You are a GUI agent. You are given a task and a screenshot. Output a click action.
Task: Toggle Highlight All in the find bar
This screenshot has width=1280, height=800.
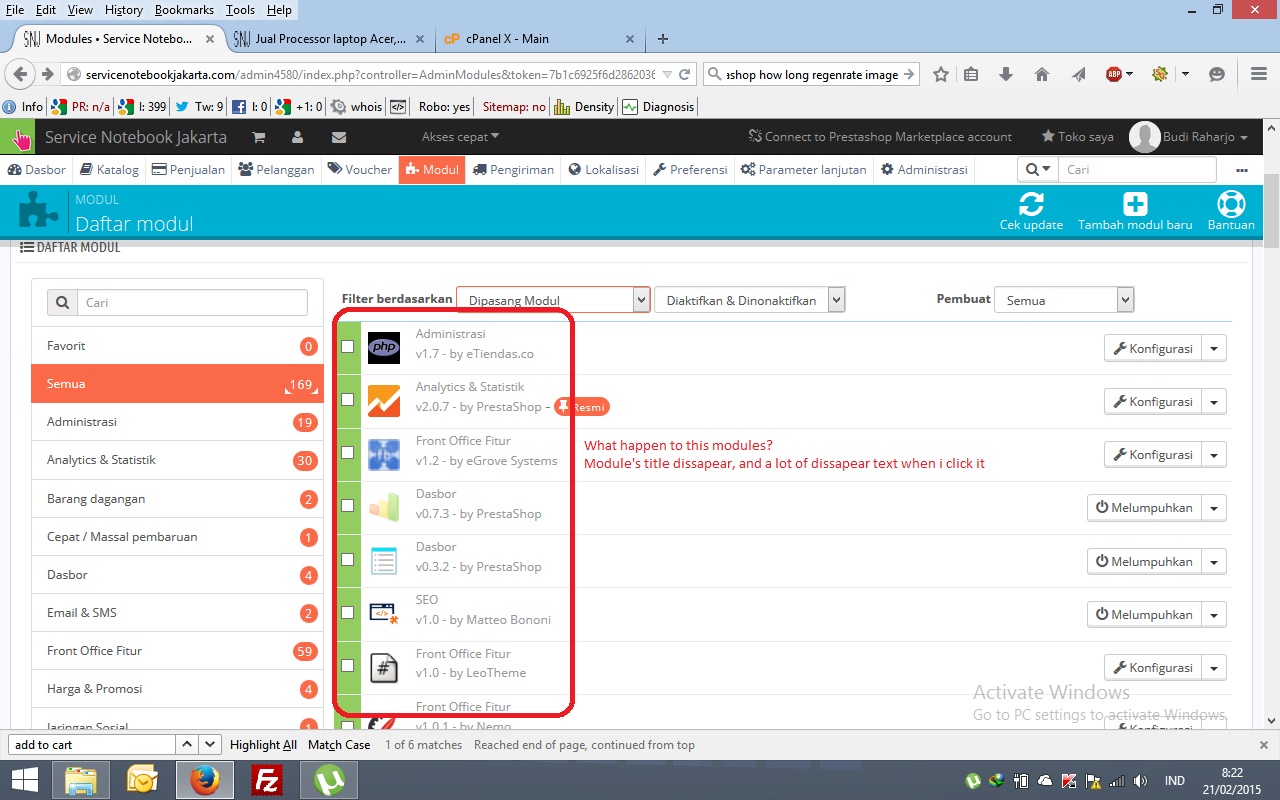(263, 745)
